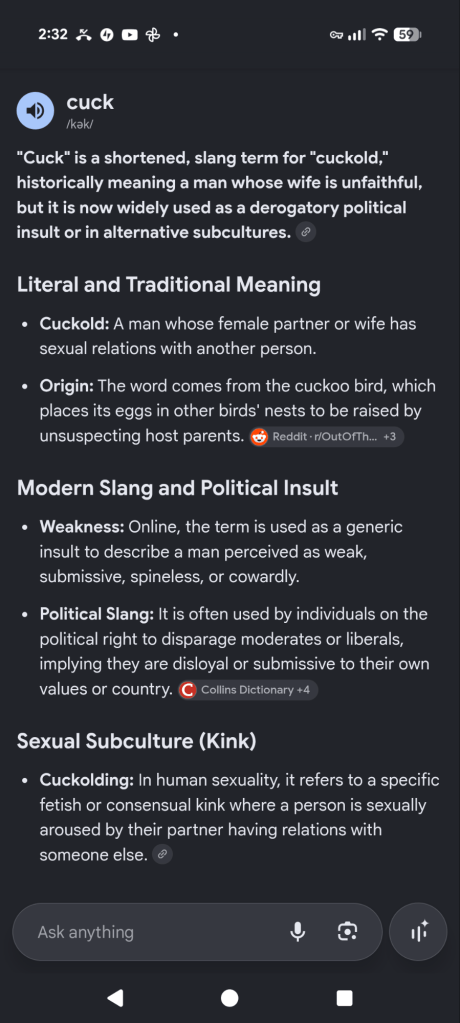Tap the Android recent apps square button
The height and width of the screenshot is (1023, 460).
point(344,998)
